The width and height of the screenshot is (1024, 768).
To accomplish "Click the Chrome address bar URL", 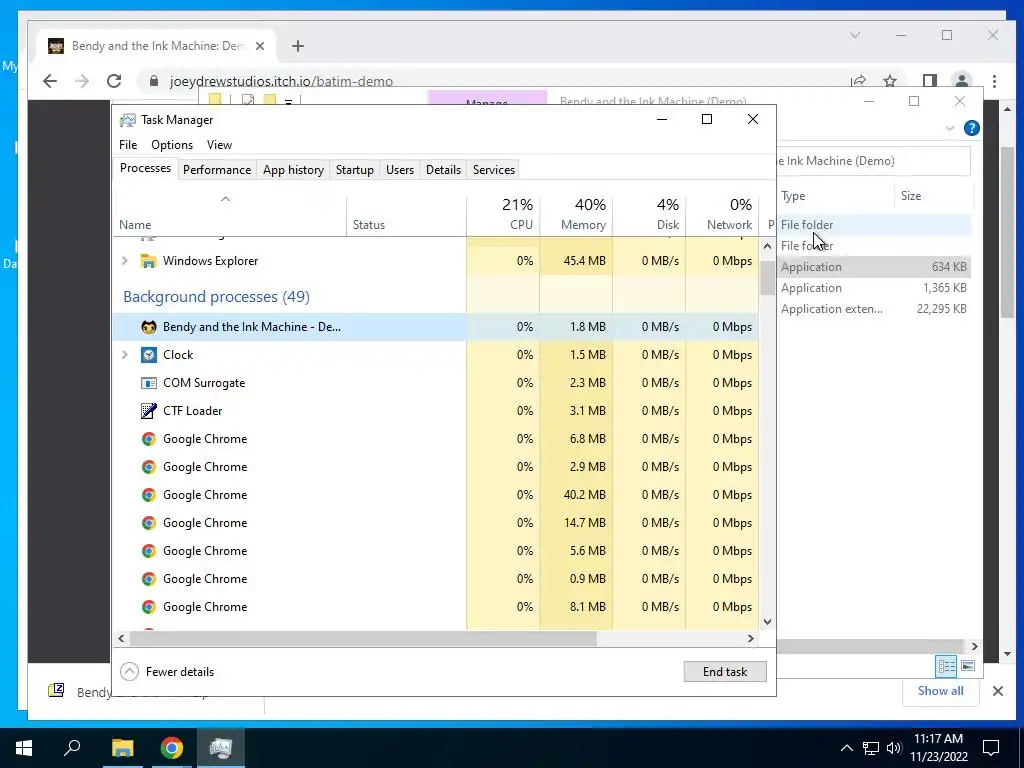I will pyautogui.click(x=281, y=81).
